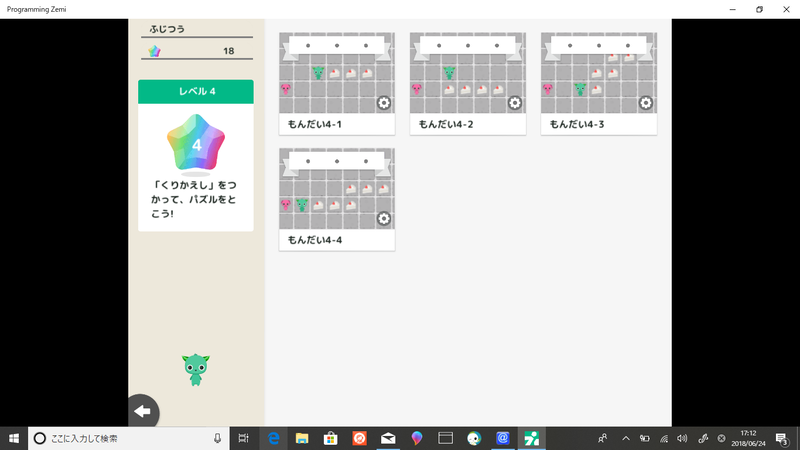This screenshot has height=450, width=800.
Task: Select the もんだい4-4 label
Action: [315, 240]
